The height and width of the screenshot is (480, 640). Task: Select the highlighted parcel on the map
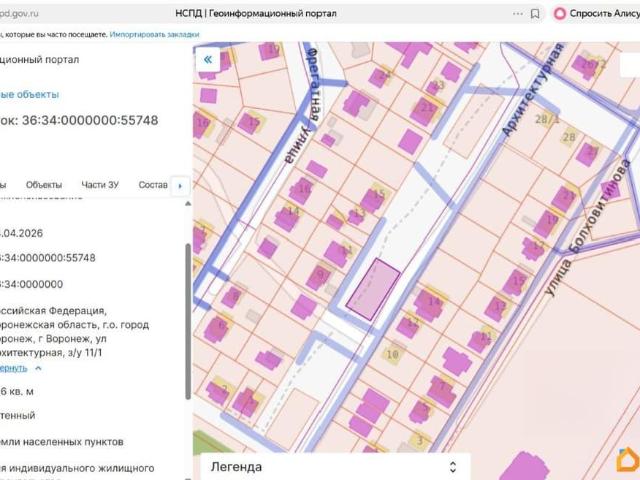[x=373, y=289]
